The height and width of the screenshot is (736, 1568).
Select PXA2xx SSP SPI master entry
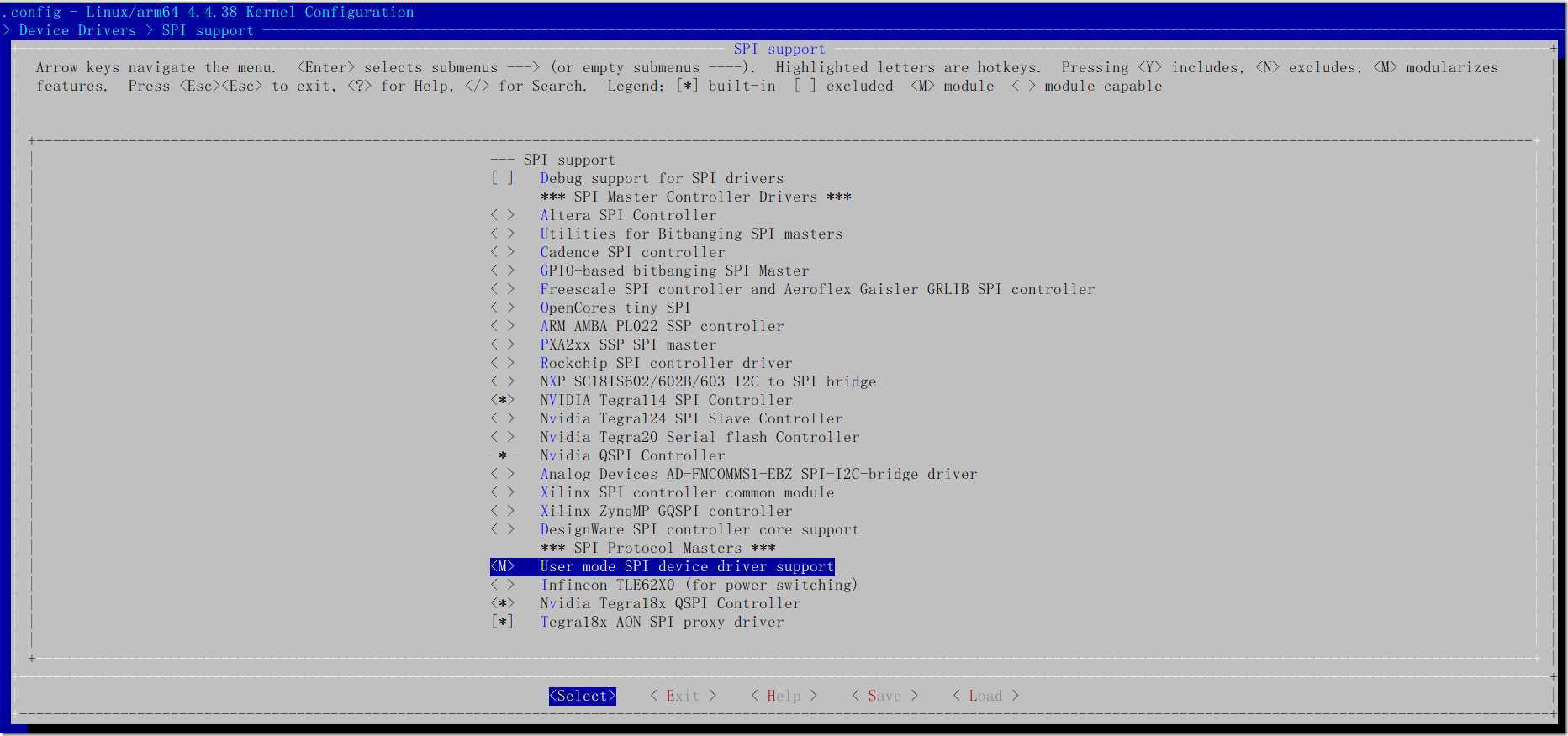point(628,344)
